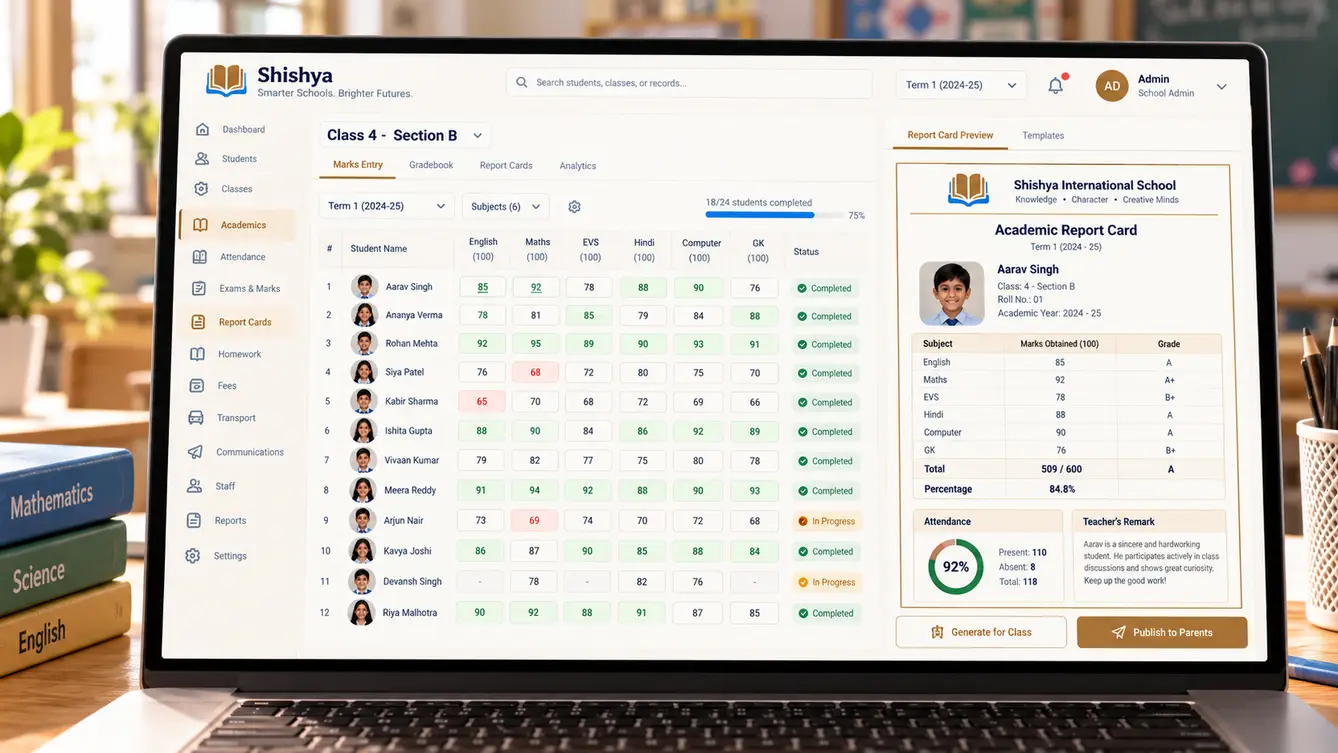Click student name Kavya Joshi
1338x753 pixels.
coord(407,551)
